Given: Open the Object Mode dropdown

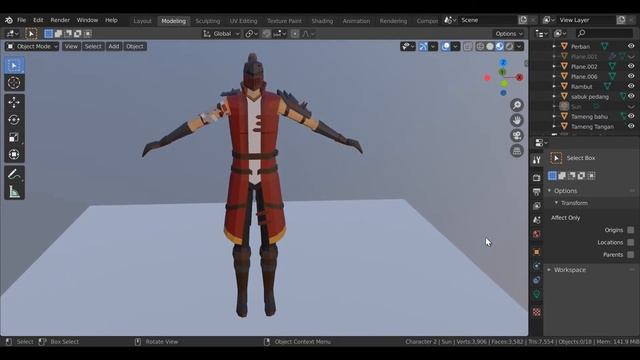Looking at the screenshot, I should tap(32, 47).
